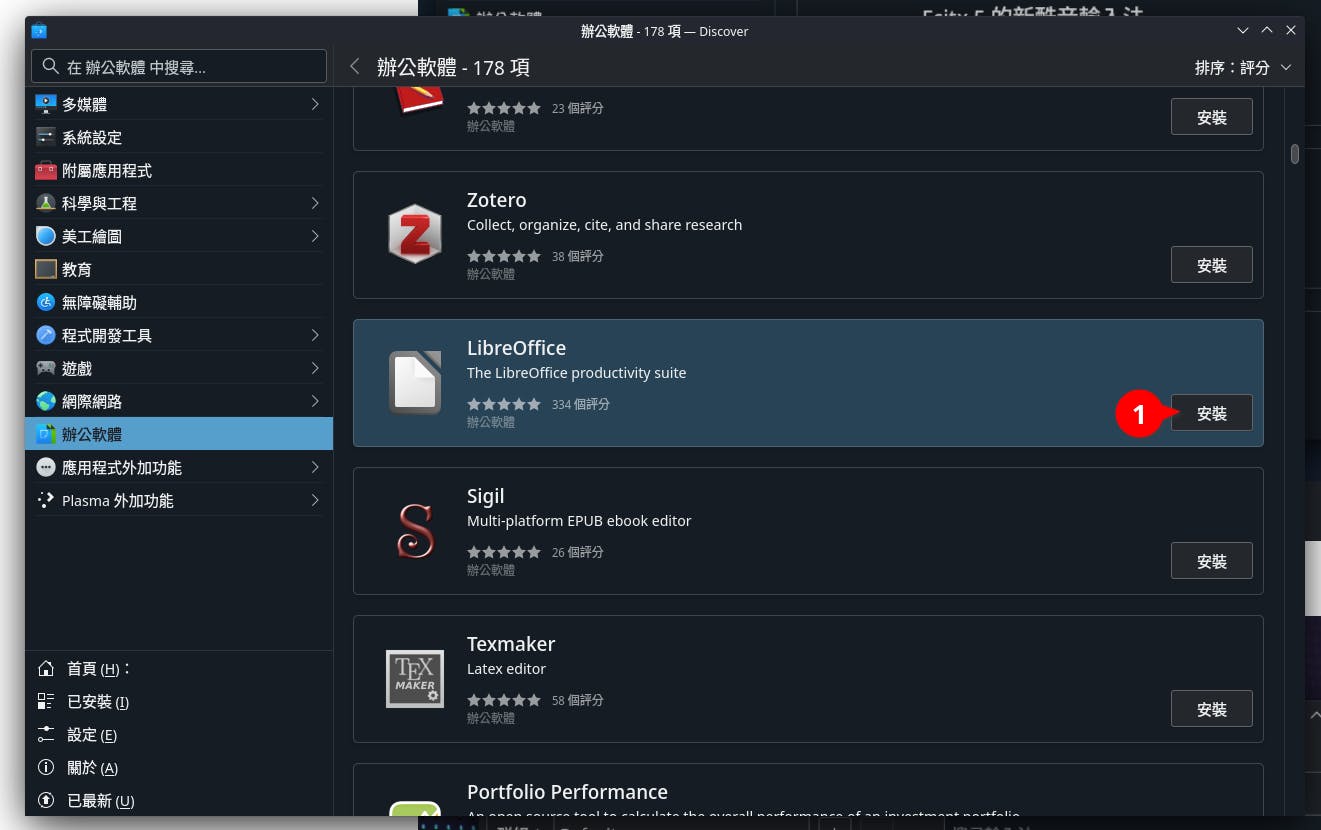Click the 遊戲 gamepad icon

[46, 368]
